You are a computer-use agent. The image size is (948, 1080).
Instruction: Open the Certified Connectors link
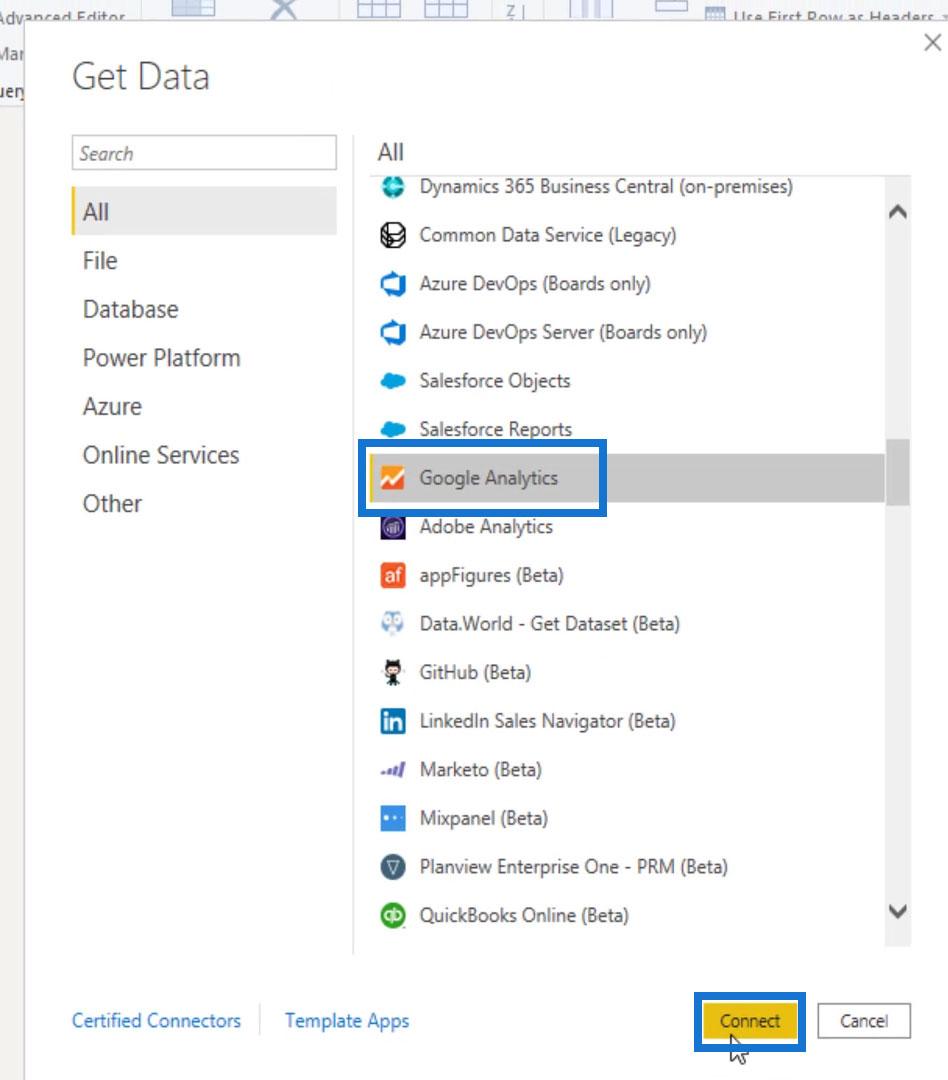pos(156,1021)
